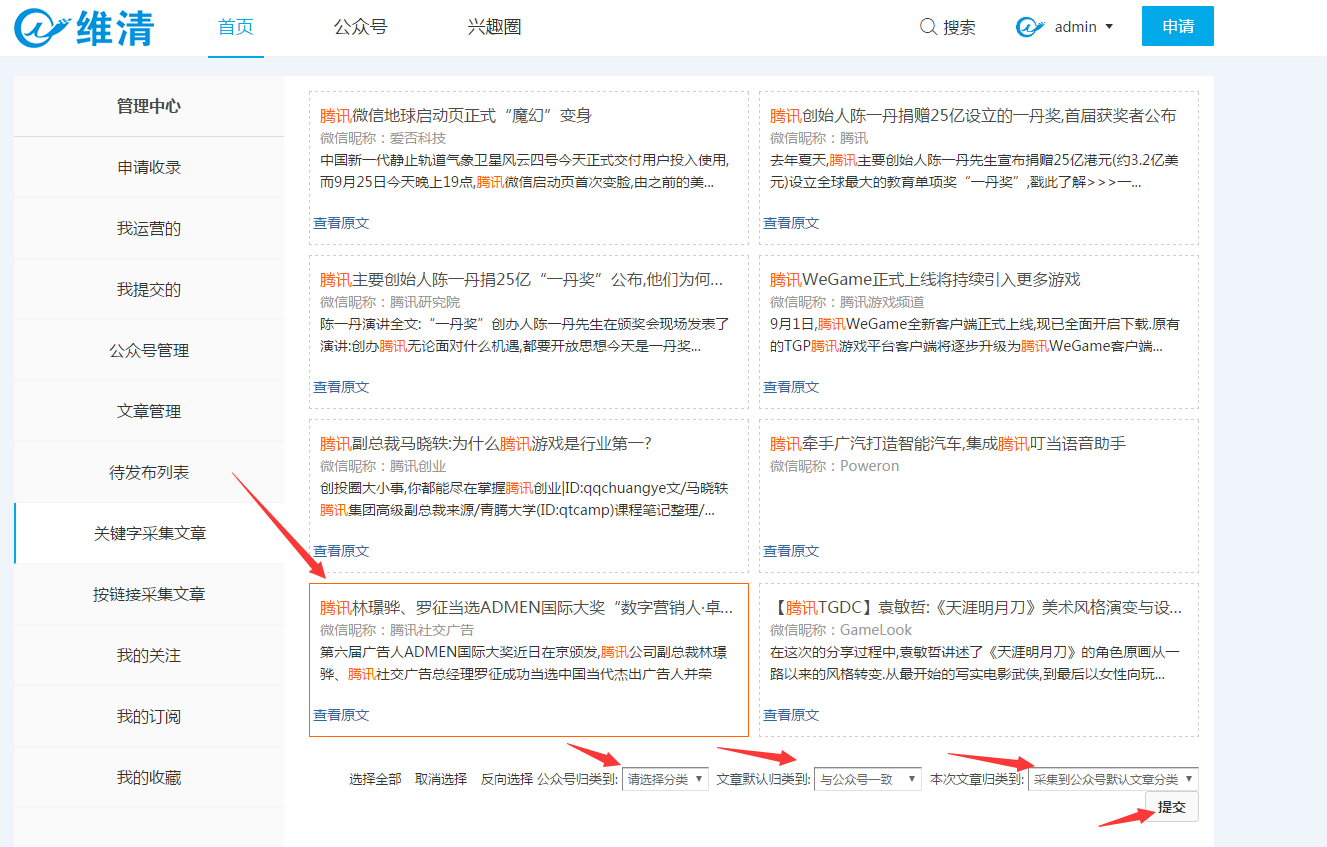Open 我的订阅 in the sidebar
Screen dimensions: 1327x847
(x=149, y=716)
